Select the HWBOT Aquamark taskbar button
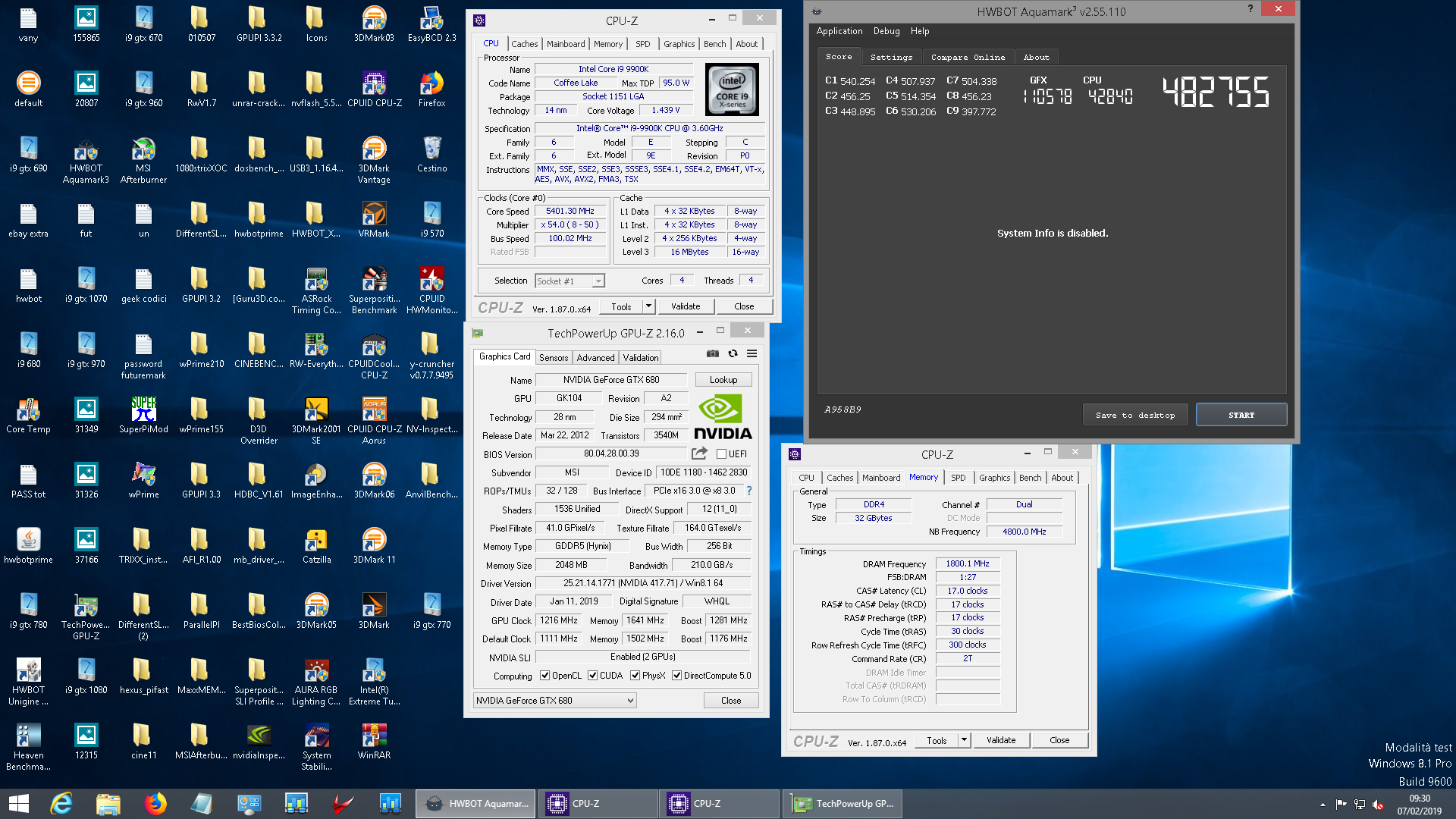 click(475, 804)
